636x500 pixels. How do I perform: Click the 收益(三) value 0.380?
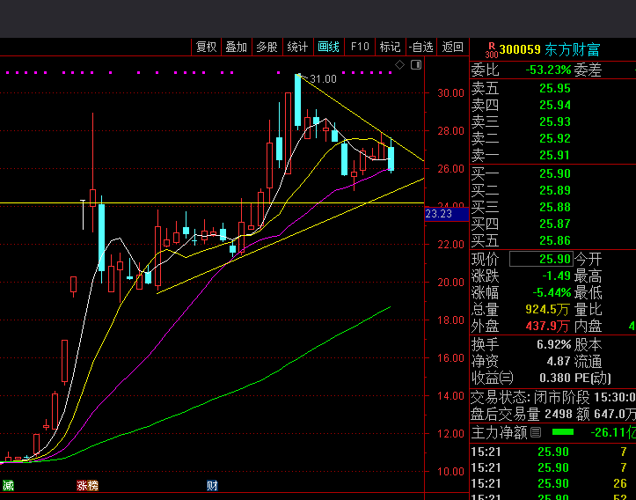pyautogui.click(x=555, y=378)
